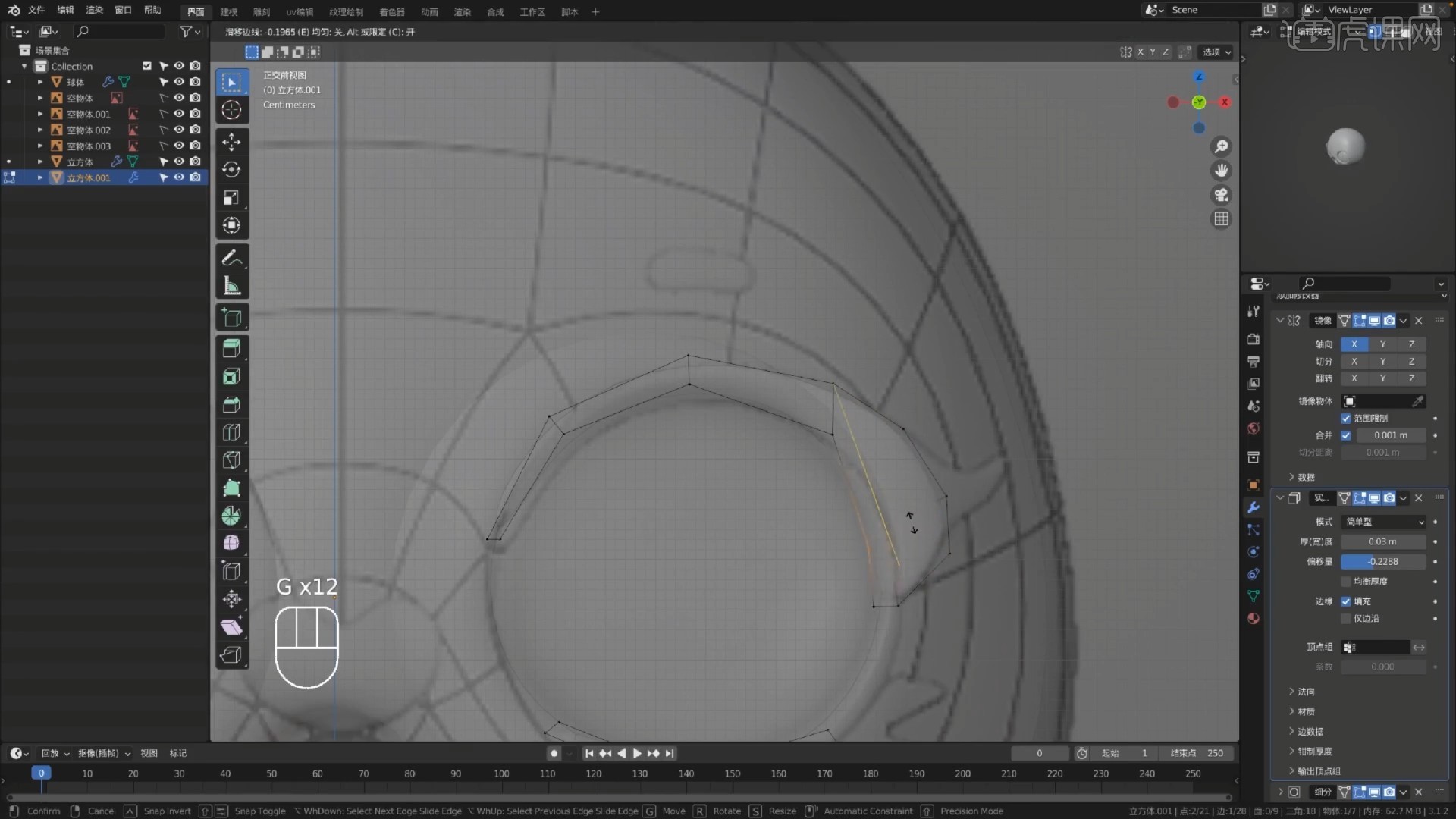Activate the Move tool
Viewport: 1456px width, 819px height.
pyautogui.click(x=231, y=142)
